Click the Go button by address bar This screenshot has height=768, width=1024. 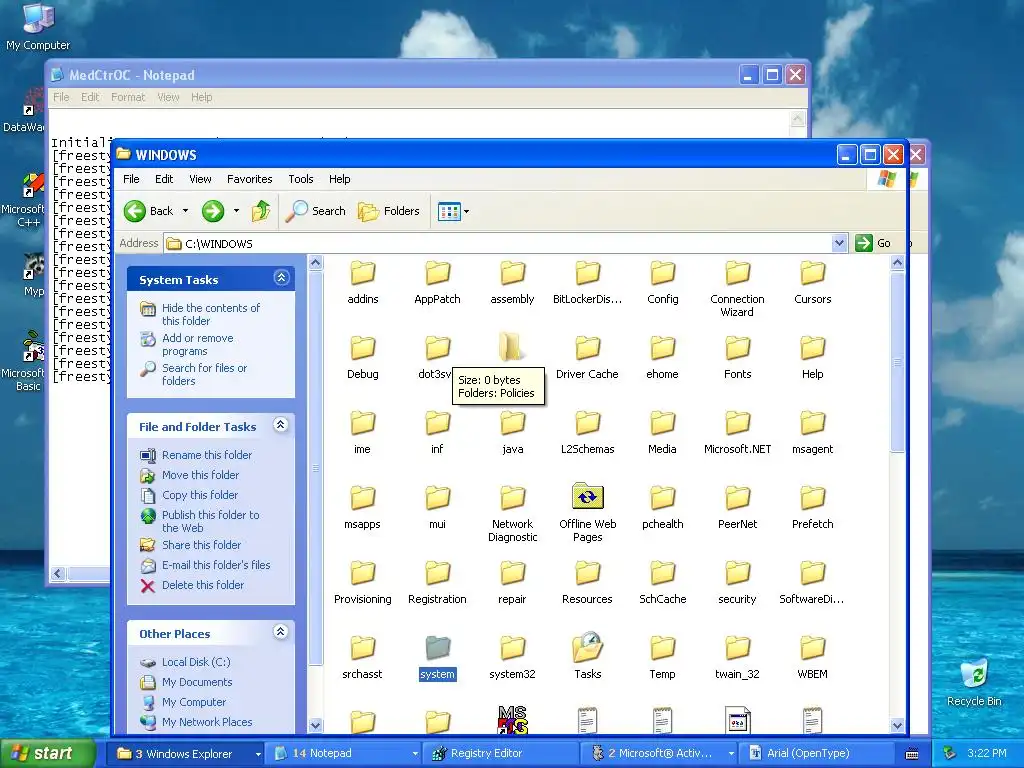tap(873, 243)
